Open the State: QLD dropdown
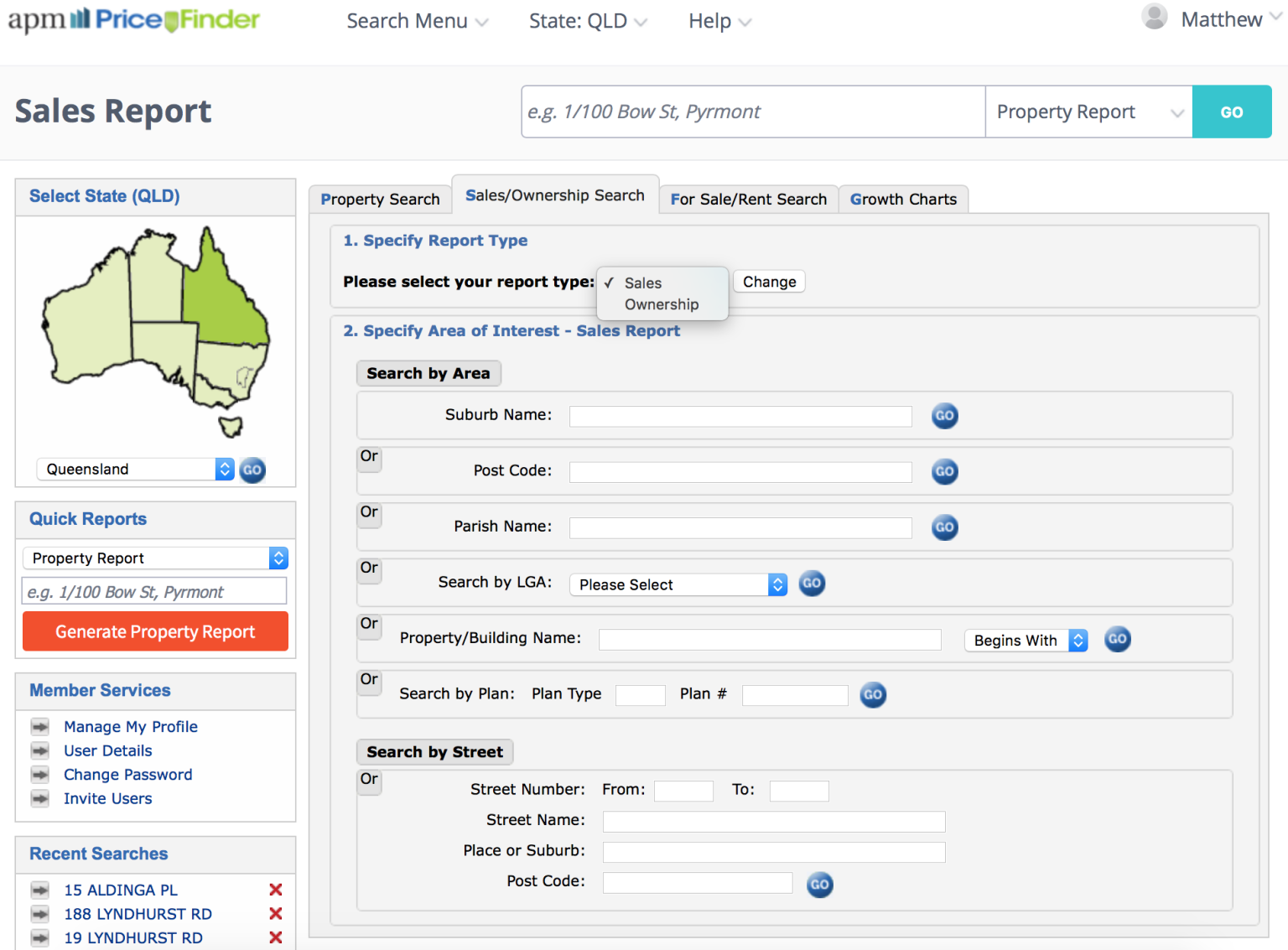Viewport: 1288px width, 950px height. click(588, 20)
